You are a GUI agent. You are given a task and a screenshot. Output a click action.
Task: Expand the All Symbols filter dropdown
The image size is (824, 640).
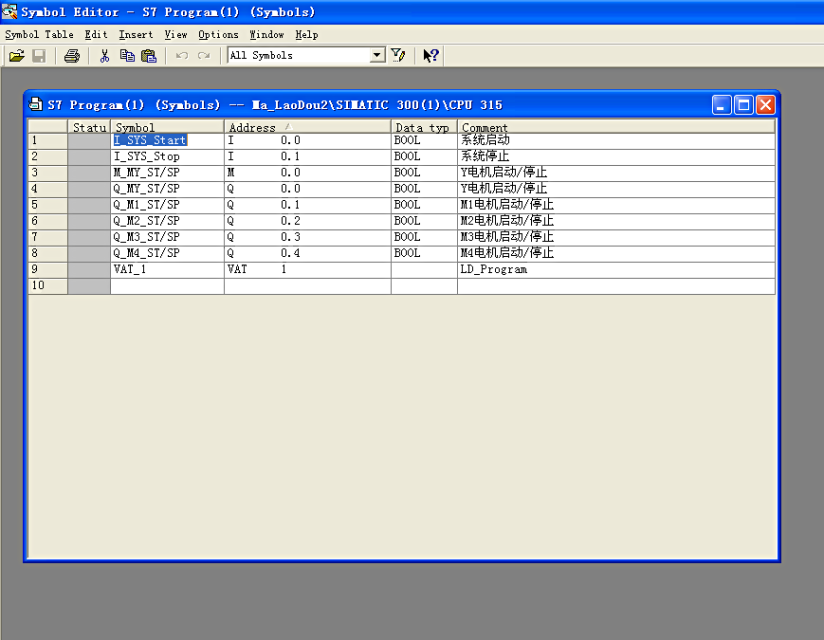click(377, 55)
